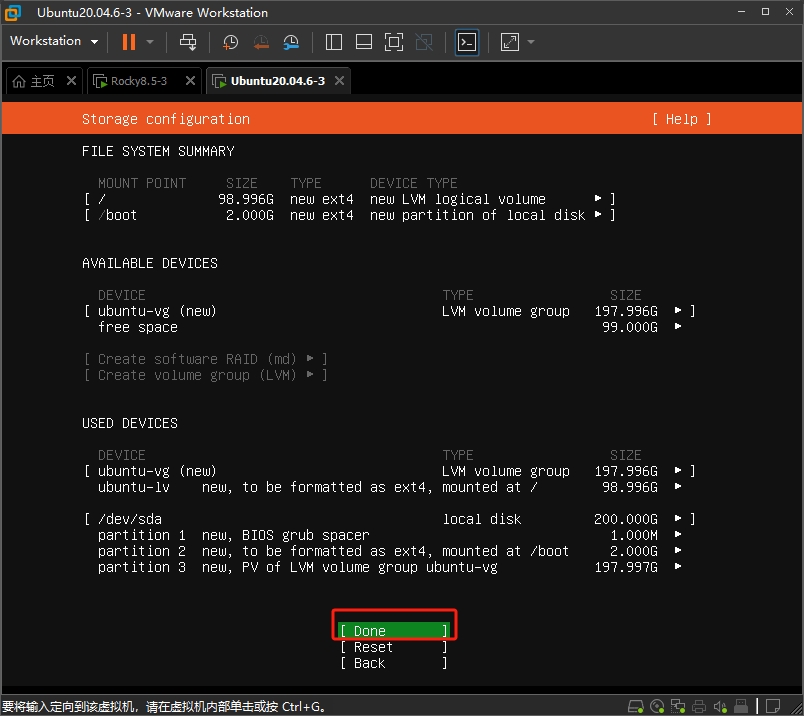Viewport: 804px width, 716px height.
Task: Click the stretch guest display icon
Action: [510, 42]
